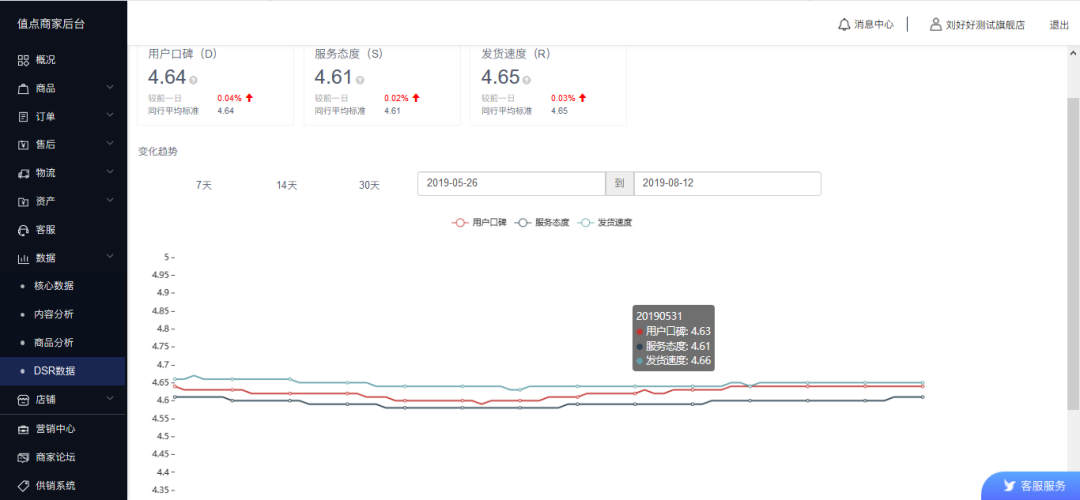Click the 变化趋势 section heading
The height and width of the screenshot is (500, 1080).
click(x=158, y=152)
